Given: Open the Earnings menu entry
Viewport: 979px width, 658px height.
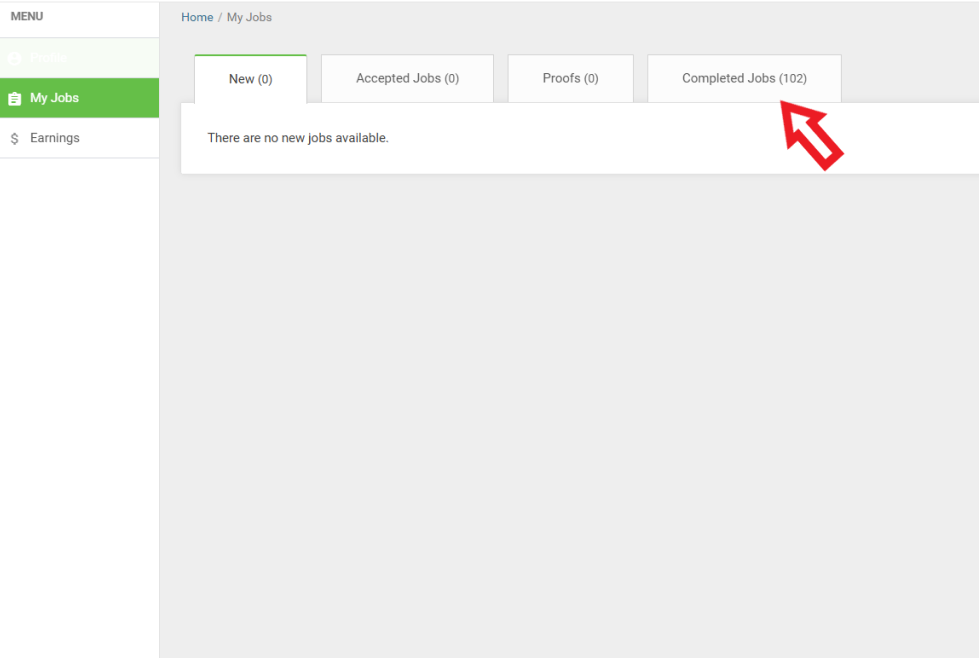Looking at the screenshot, I should pyautogui.click(x=54, y=138).
